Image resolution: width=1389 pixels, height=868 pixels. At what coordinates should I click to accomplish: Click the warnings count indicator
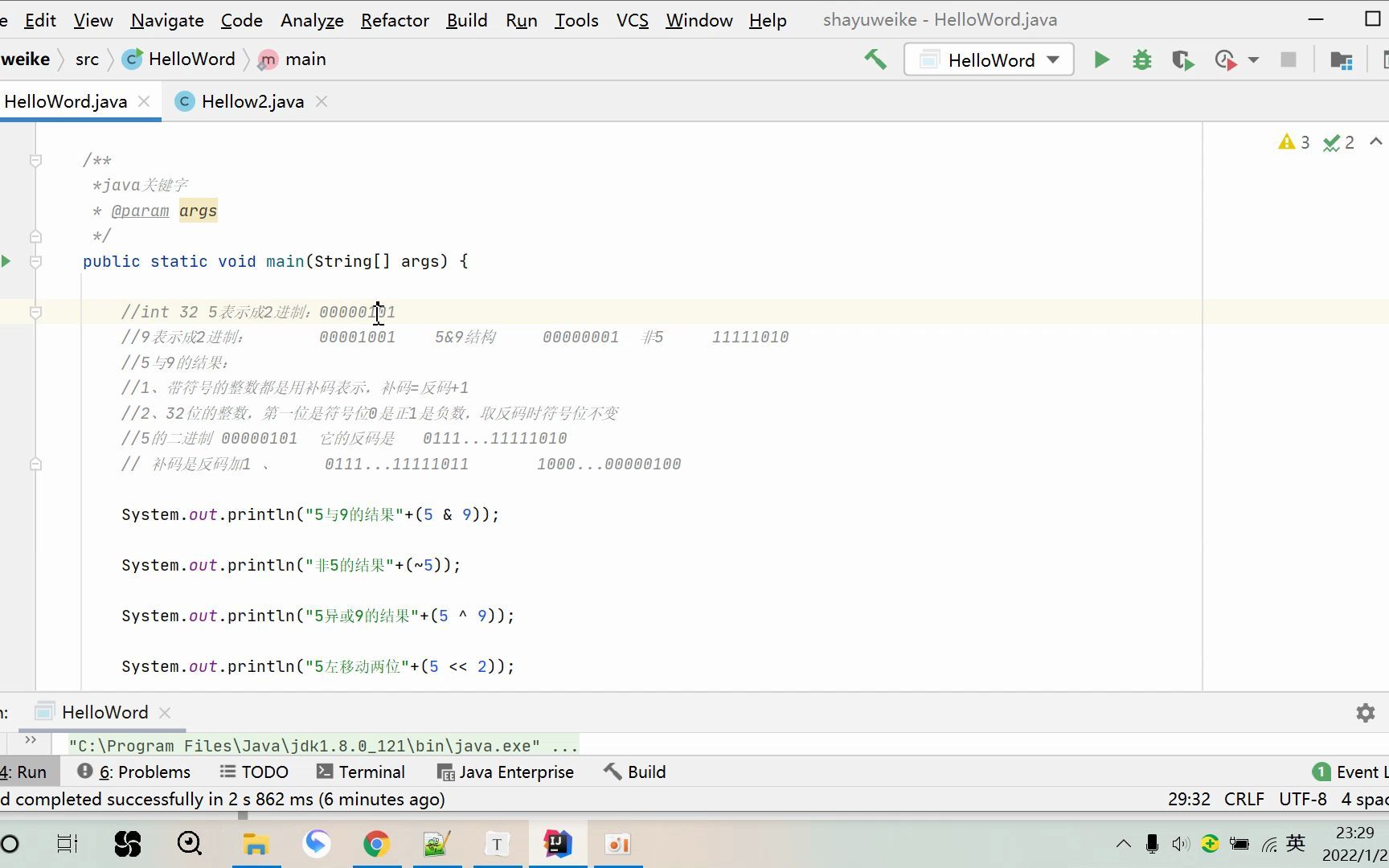(x=1294, y=142)
